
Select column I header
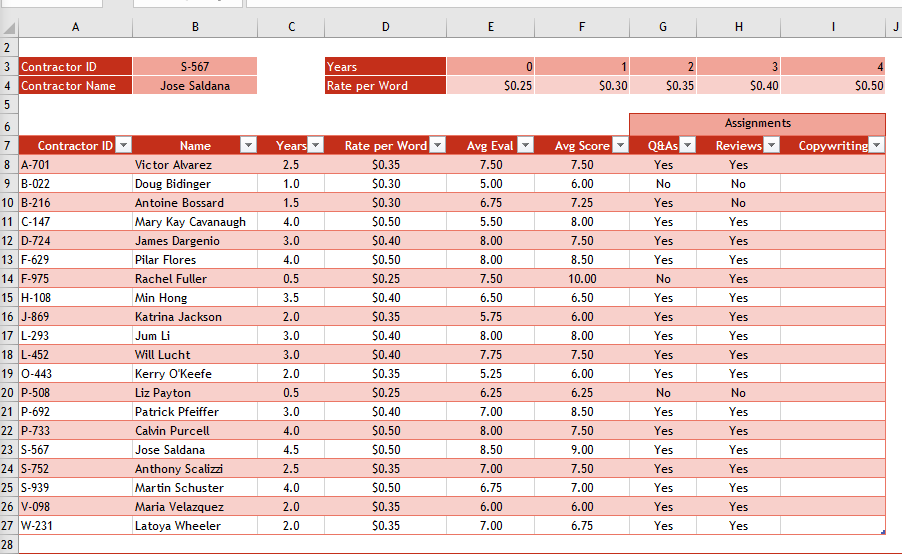(x=833, y=27)
